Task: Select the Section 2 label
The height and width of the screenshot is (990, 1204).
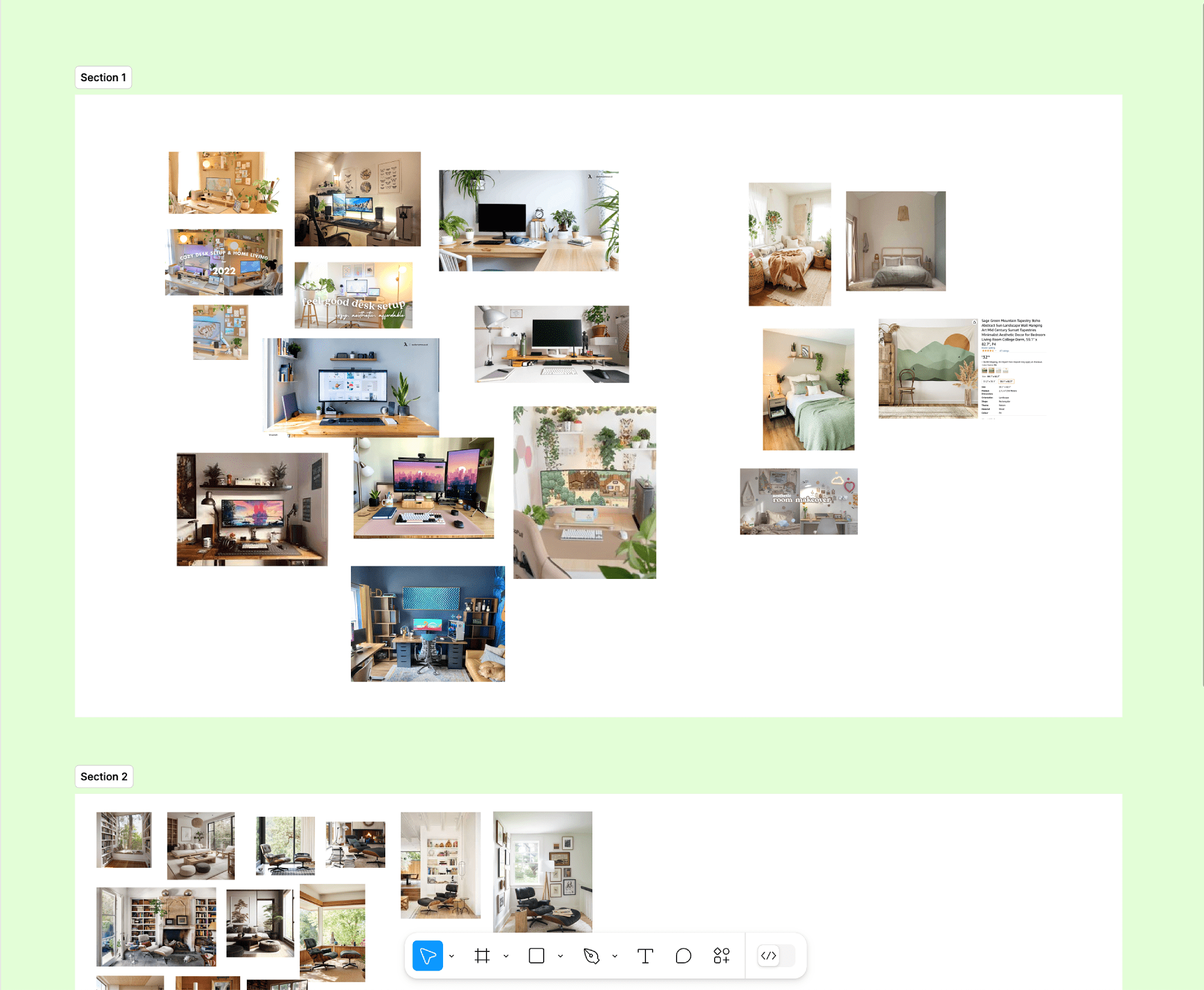Action: (104, 776)
